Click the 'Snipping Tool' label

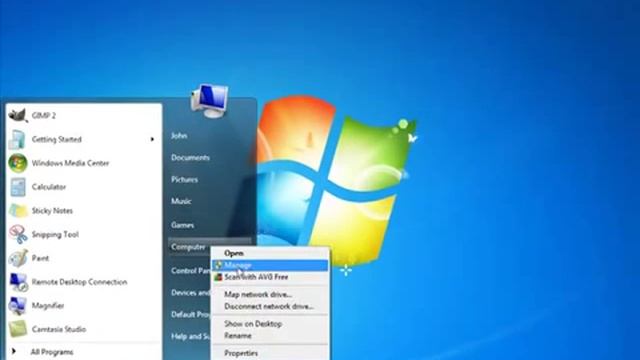pos(55,235)
